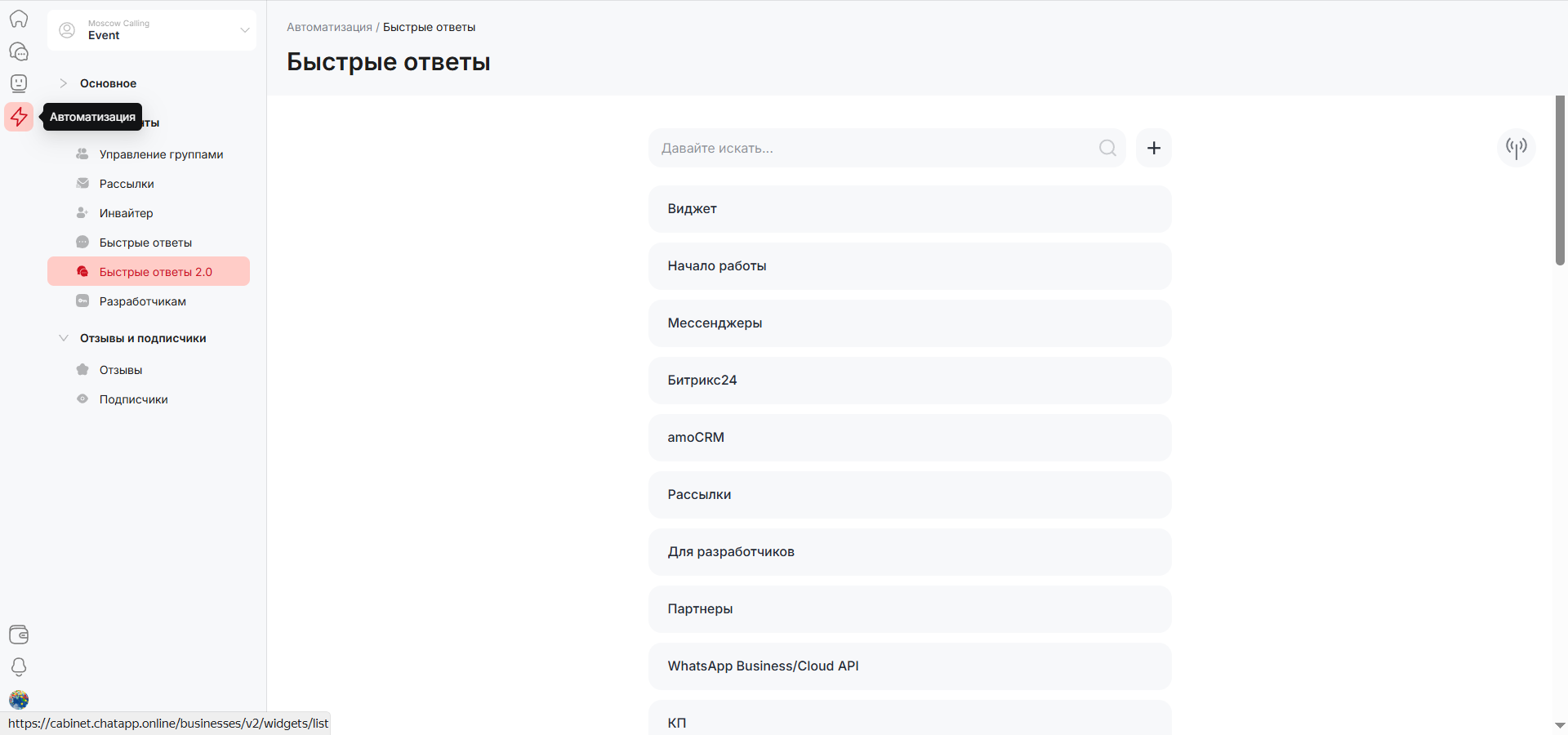Image resolution: width=1568 pixels, height=735 pixels.
Task: Expand the Основное section
Action: click(108, 83)
